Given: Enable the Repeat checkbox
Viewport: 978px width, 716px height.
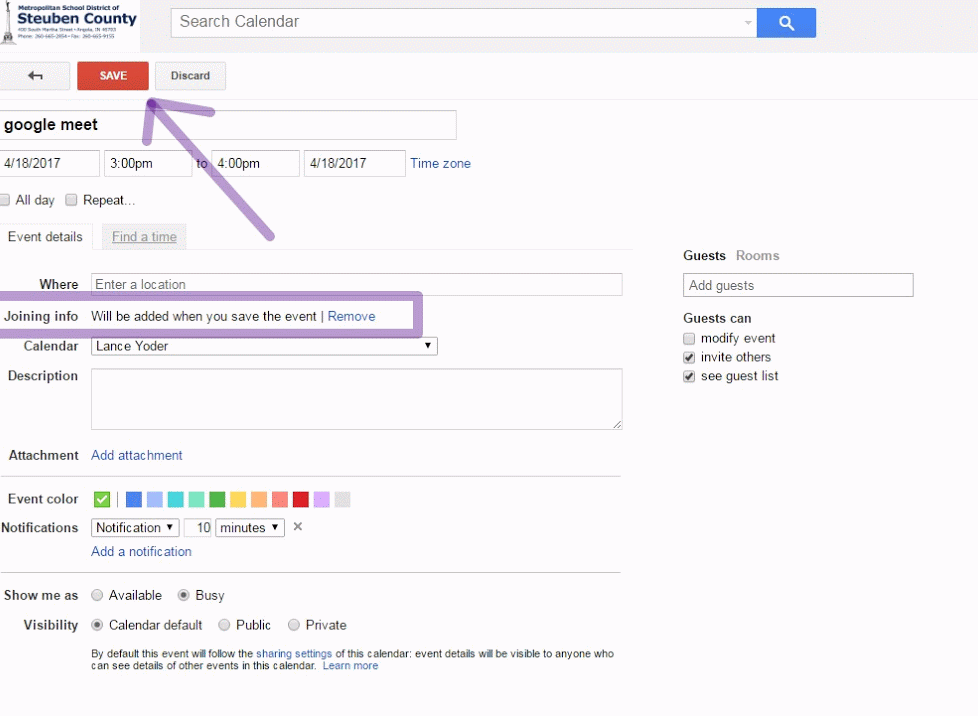Looking at the screenshot, I should [x=71, y=200].
